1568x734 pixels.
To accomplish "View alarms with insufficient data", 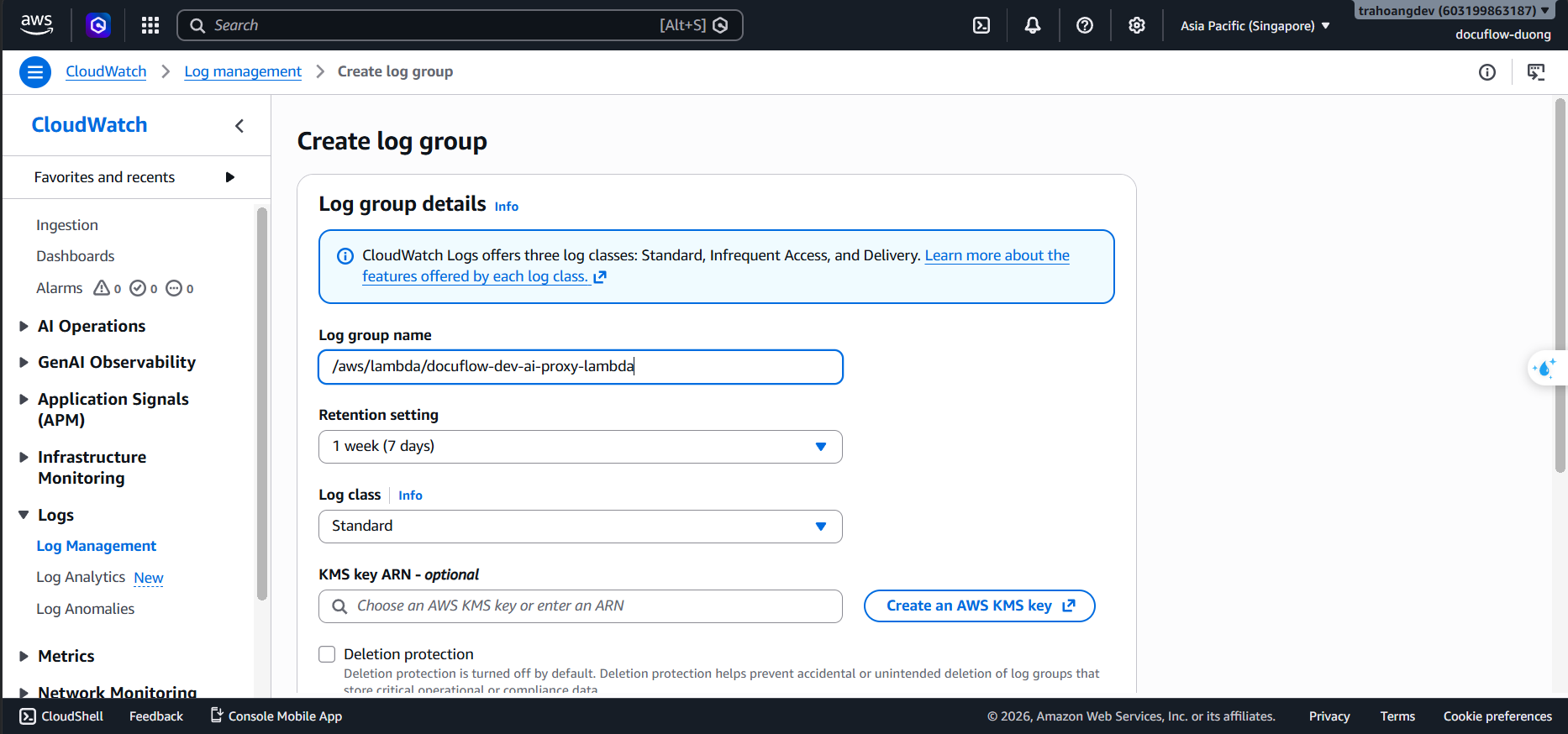I will 180,288.
